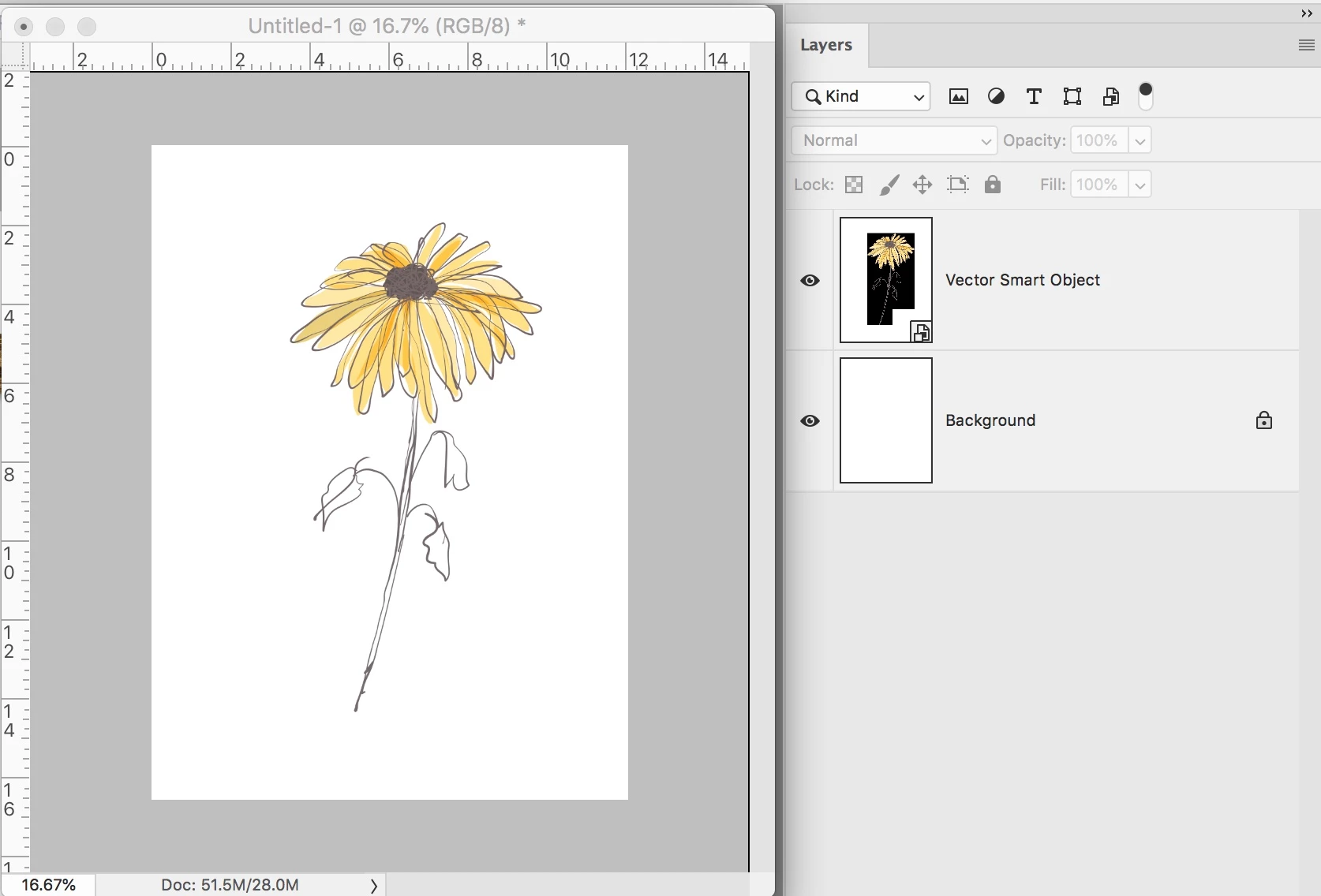1321x896 pixels.
Task: Click lock transparent pixels icon
Action: click(x=854, y=185)
